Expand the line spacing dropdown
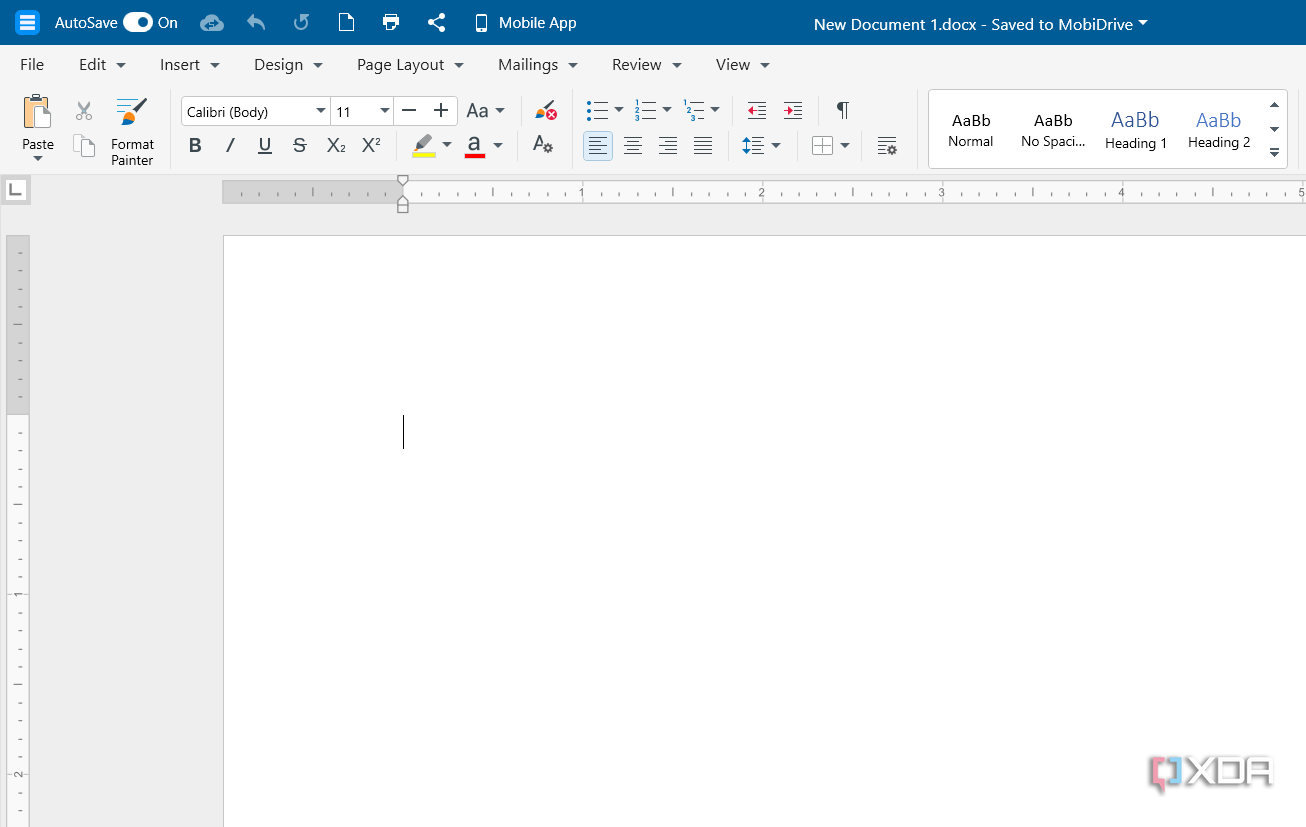This screenshot has width=1306, height=827. pos(776,145)
